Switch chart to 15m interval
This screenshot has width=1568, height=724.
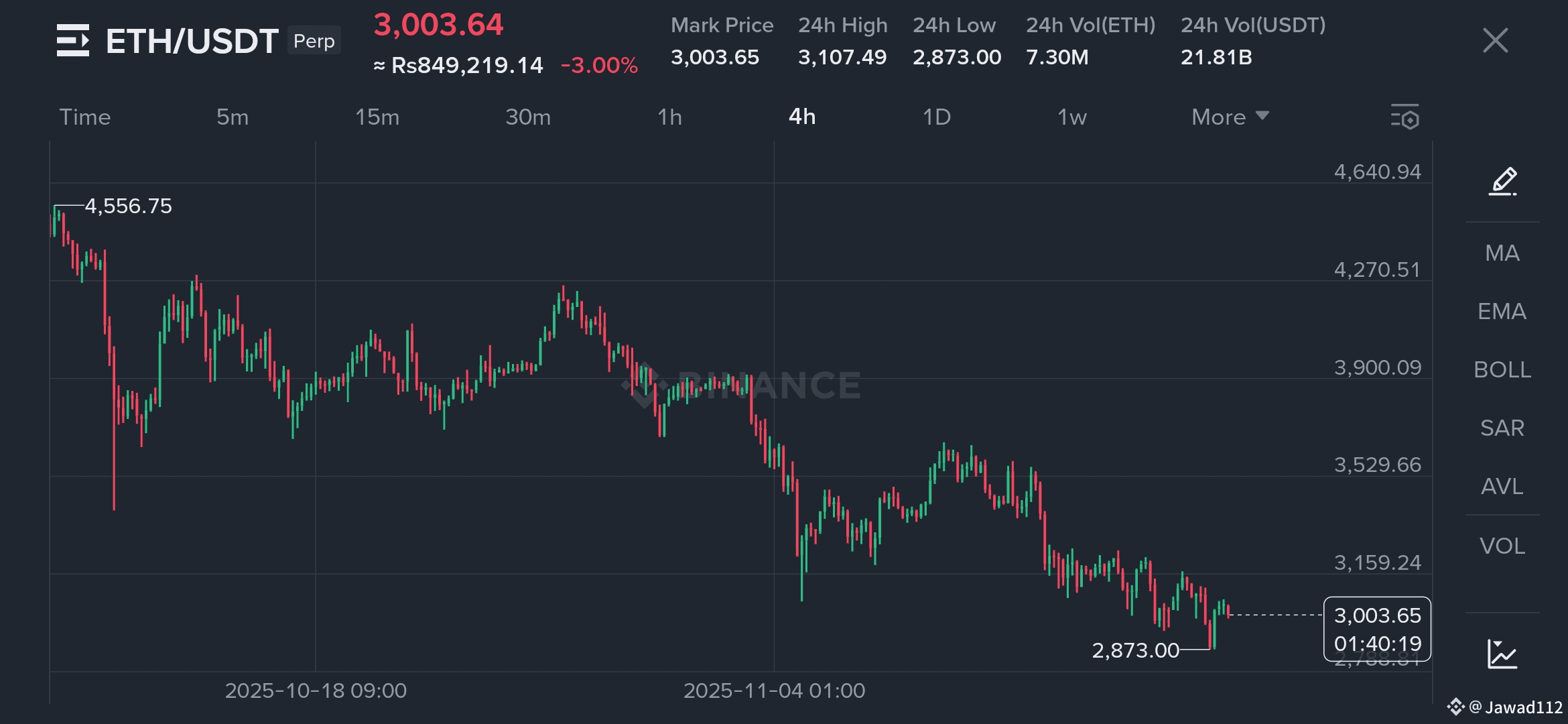(377, 117)
